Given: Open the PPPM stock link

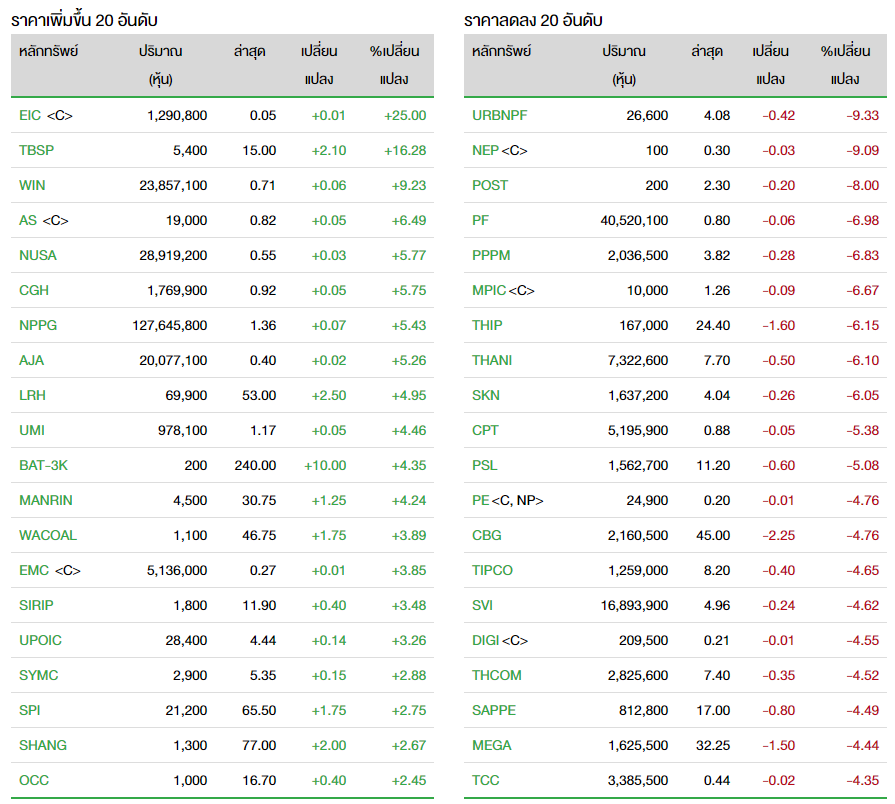Looking at the screenshot, I should tap(491, 256).
